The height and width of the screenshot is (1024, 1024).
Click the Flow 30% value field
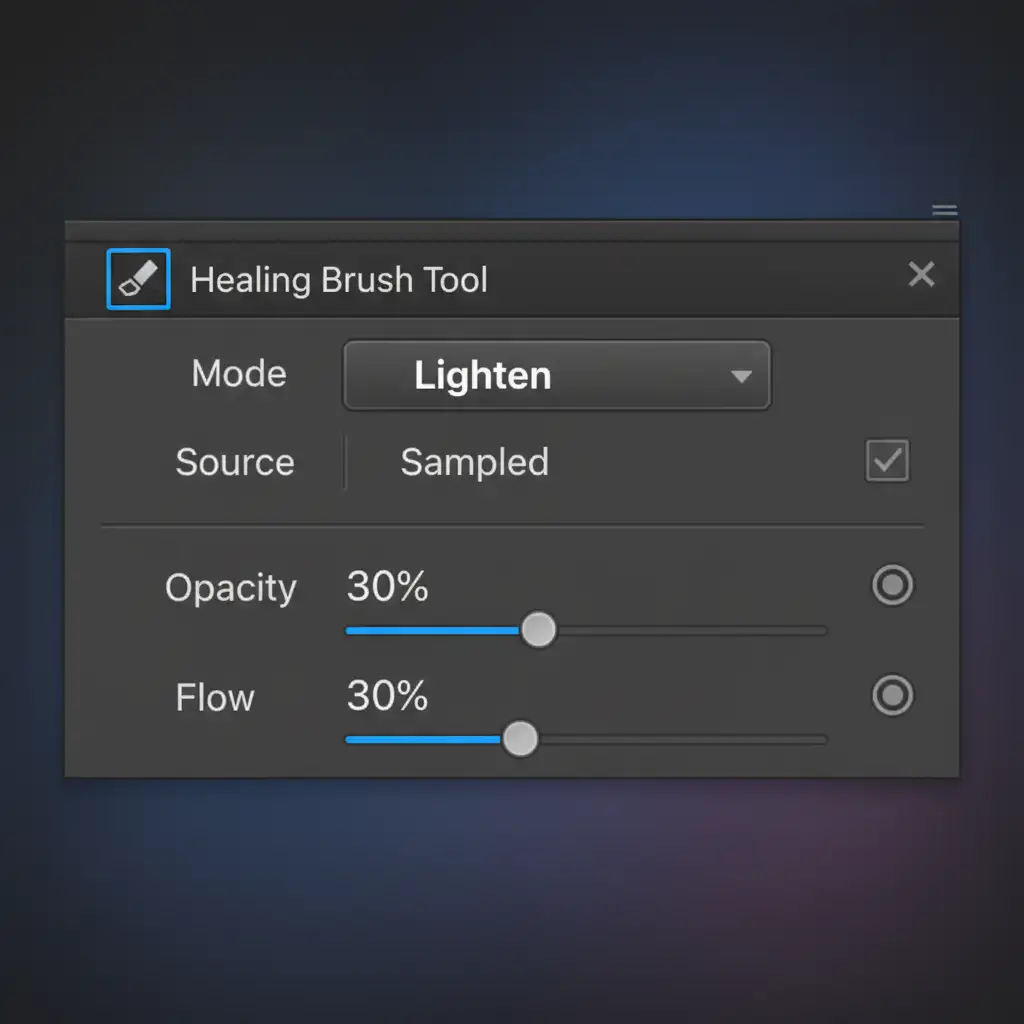[x=387, y=695]
